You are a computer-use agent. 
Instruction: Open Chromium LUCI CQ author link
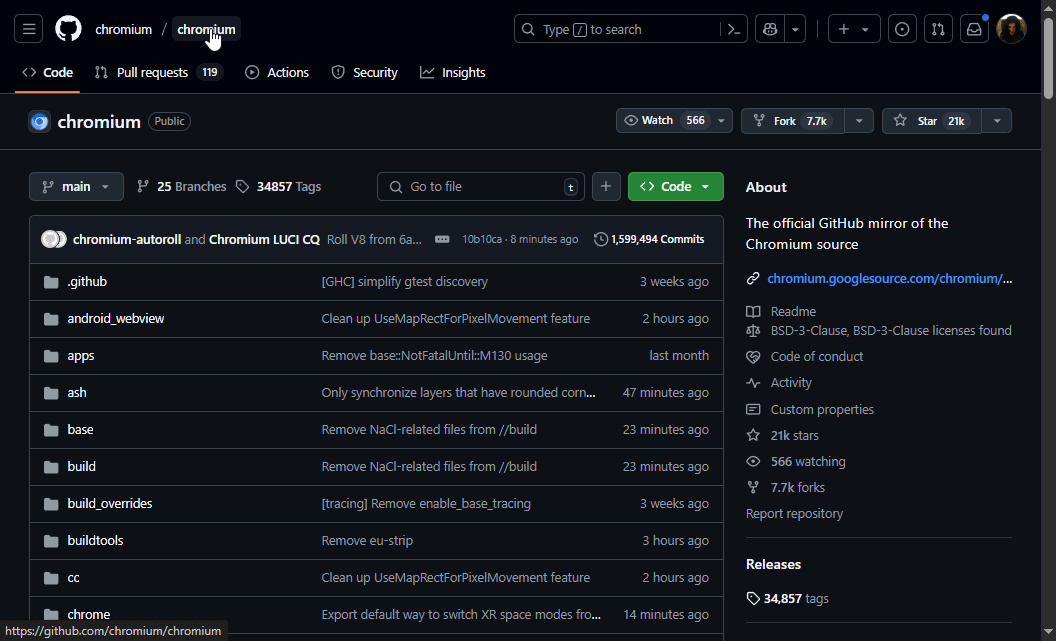[264, 239]
